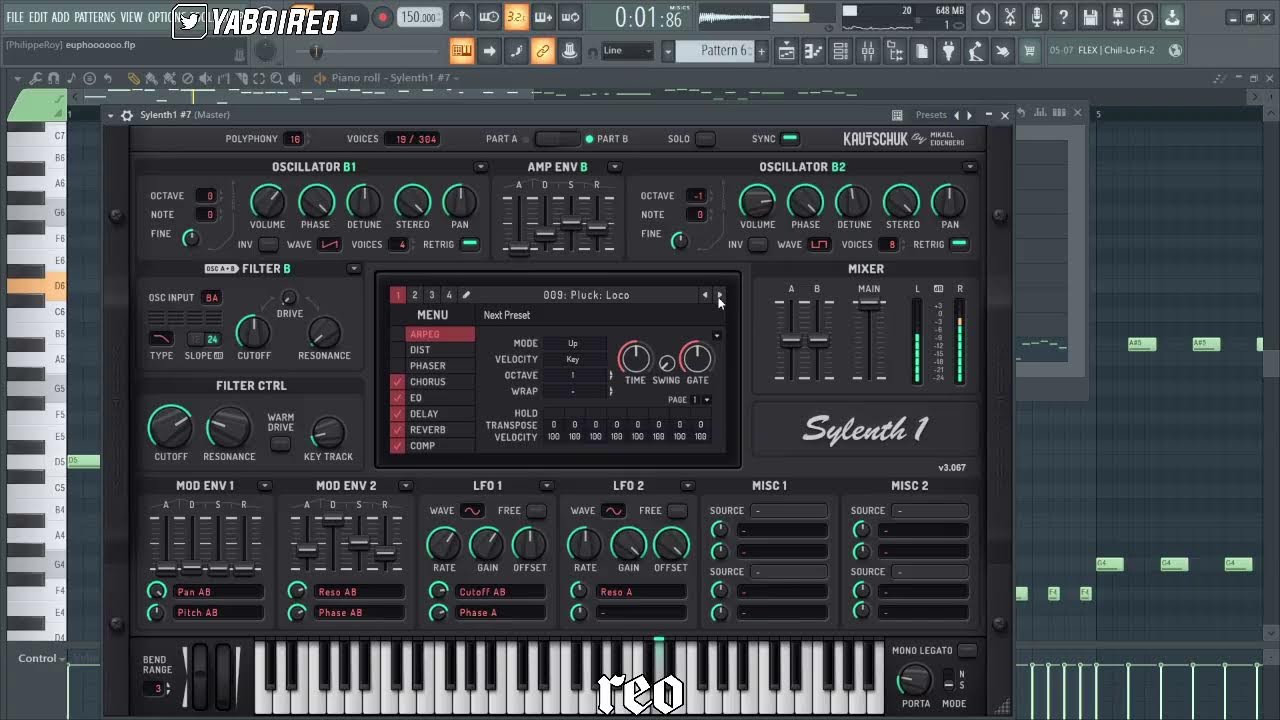Open Amp Env B dropdown arrow
This screenshot has width=1280, height=720.
click(x=615, y=167)
